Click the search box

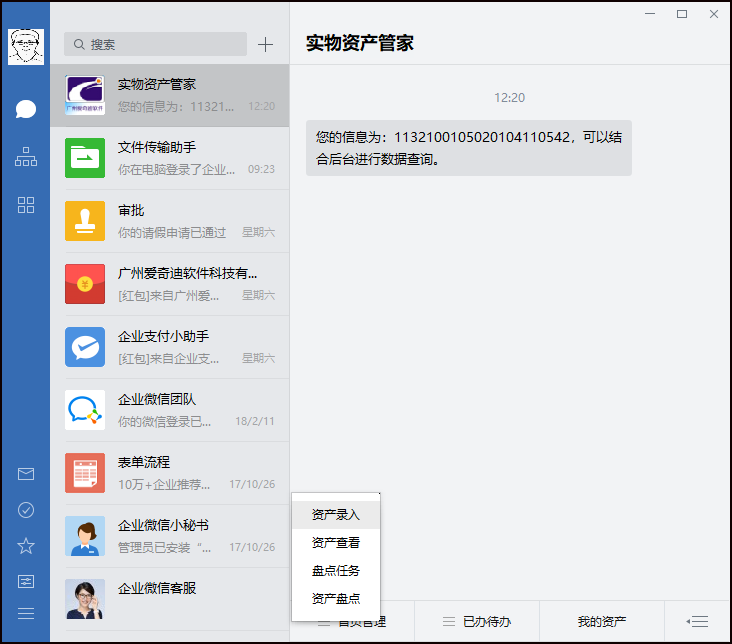pos(155,44)
